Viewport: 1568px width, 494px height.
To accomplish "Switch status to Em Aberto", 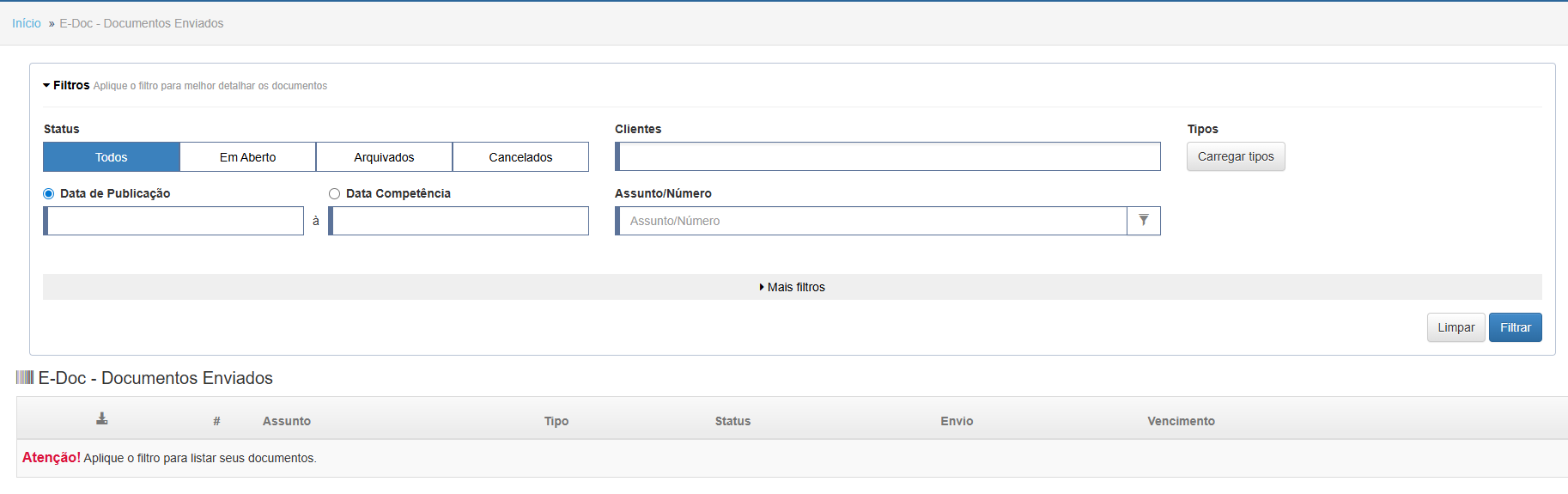I will pos(248,157).
